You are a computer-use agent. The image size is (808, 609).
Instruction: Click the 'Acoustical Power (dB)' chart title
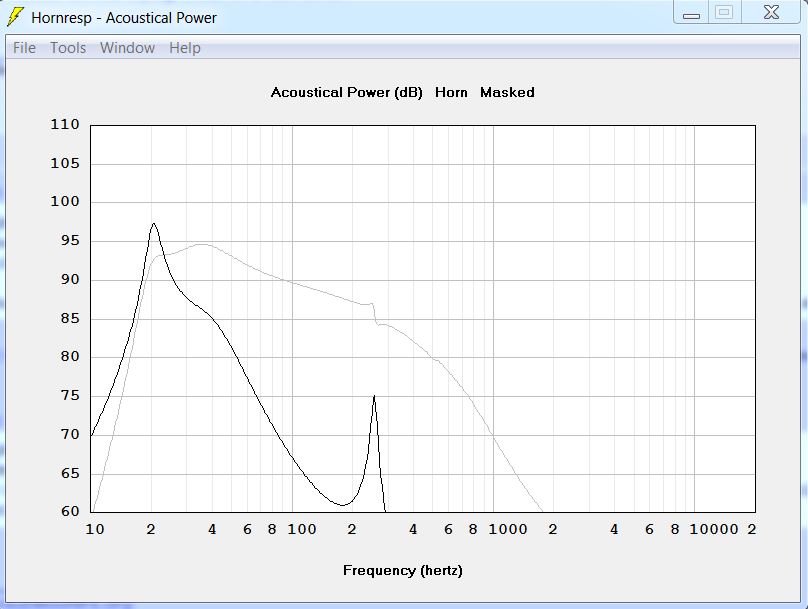[x=346, y=93]
